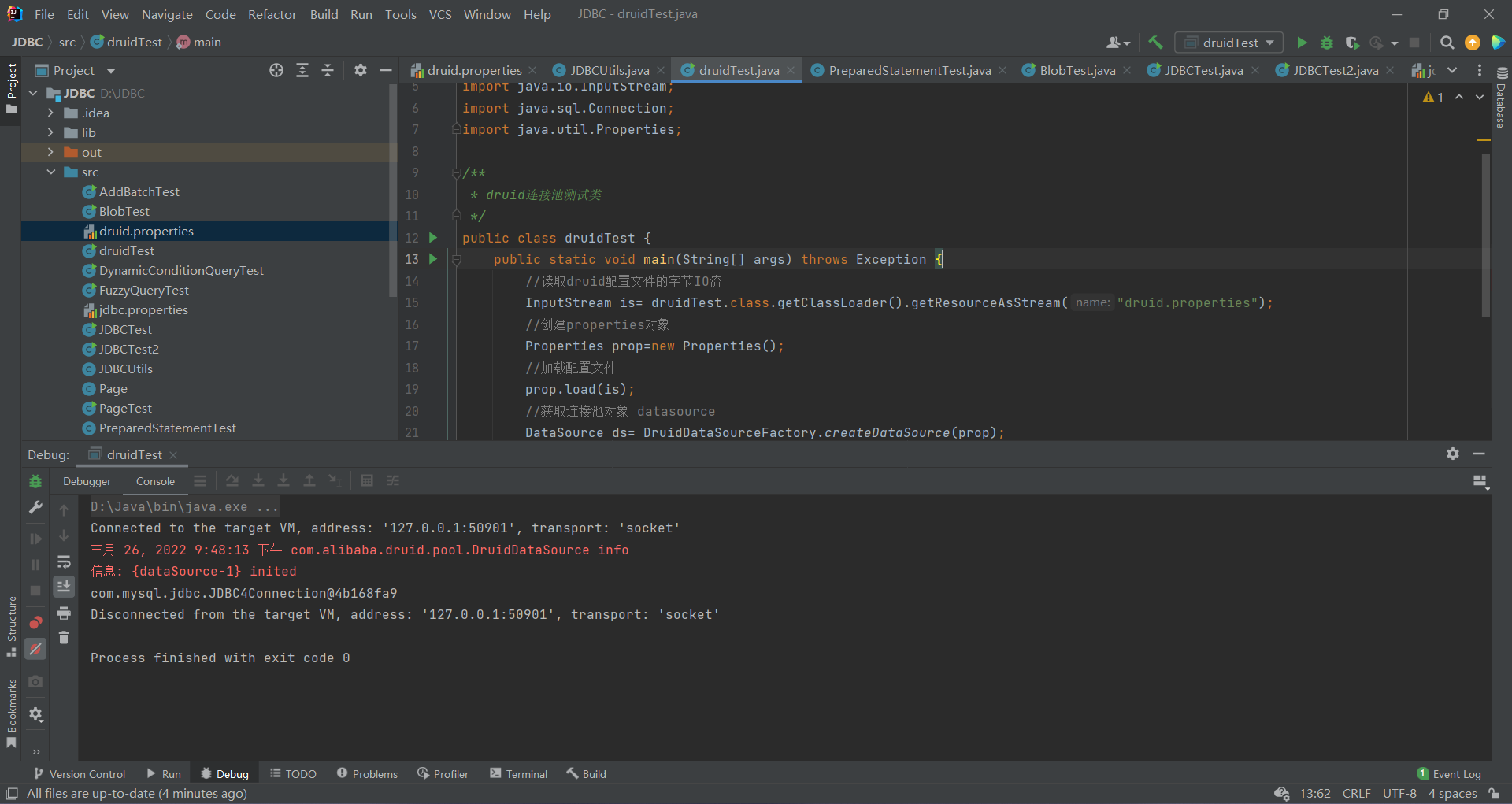Click the src breadcrumb in navigation bar
Screen dimensions: 1512x804
point(67,42)
